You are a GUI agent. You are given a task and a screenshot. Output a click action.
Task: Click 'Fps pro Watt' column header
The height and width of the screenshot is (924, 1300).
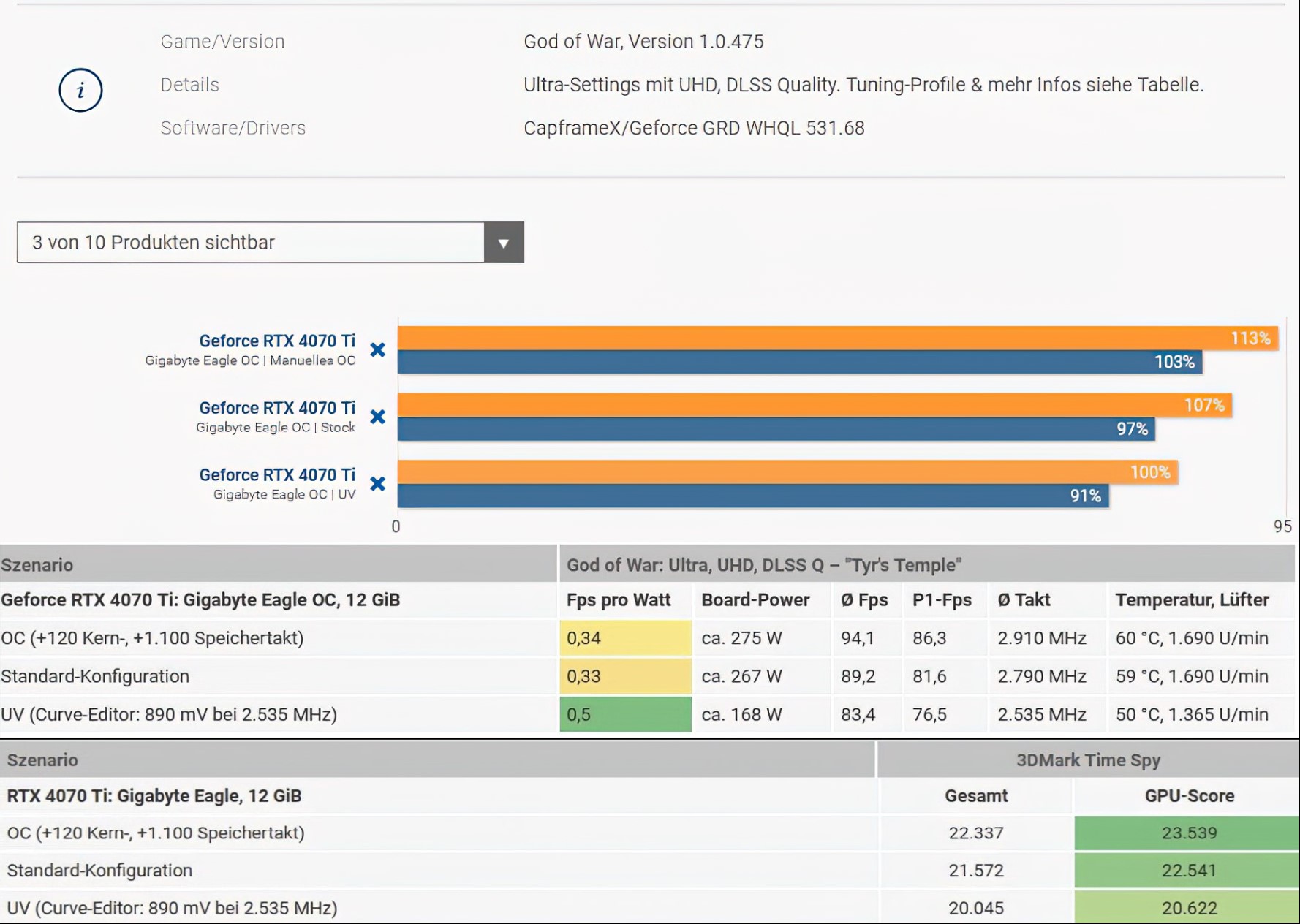pos(619,600)
